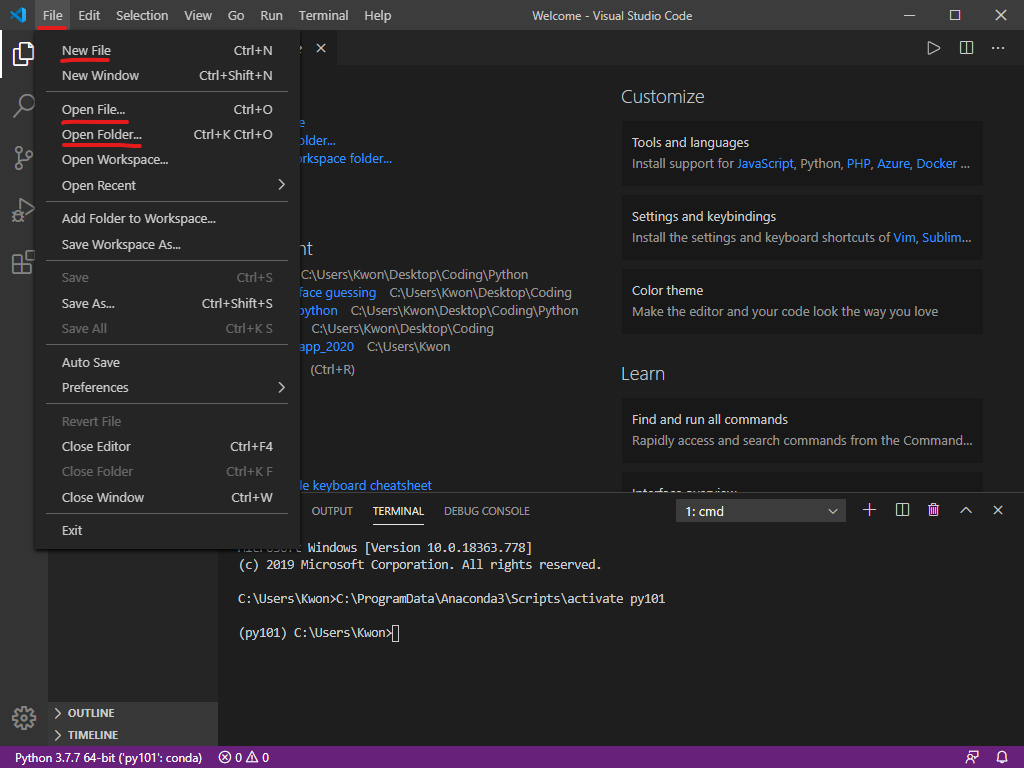Image resolution: width=1024 pixels, height=768 pixels.
Task: Select the 1: cmd terminal dropdown
Action: (761, 511)
